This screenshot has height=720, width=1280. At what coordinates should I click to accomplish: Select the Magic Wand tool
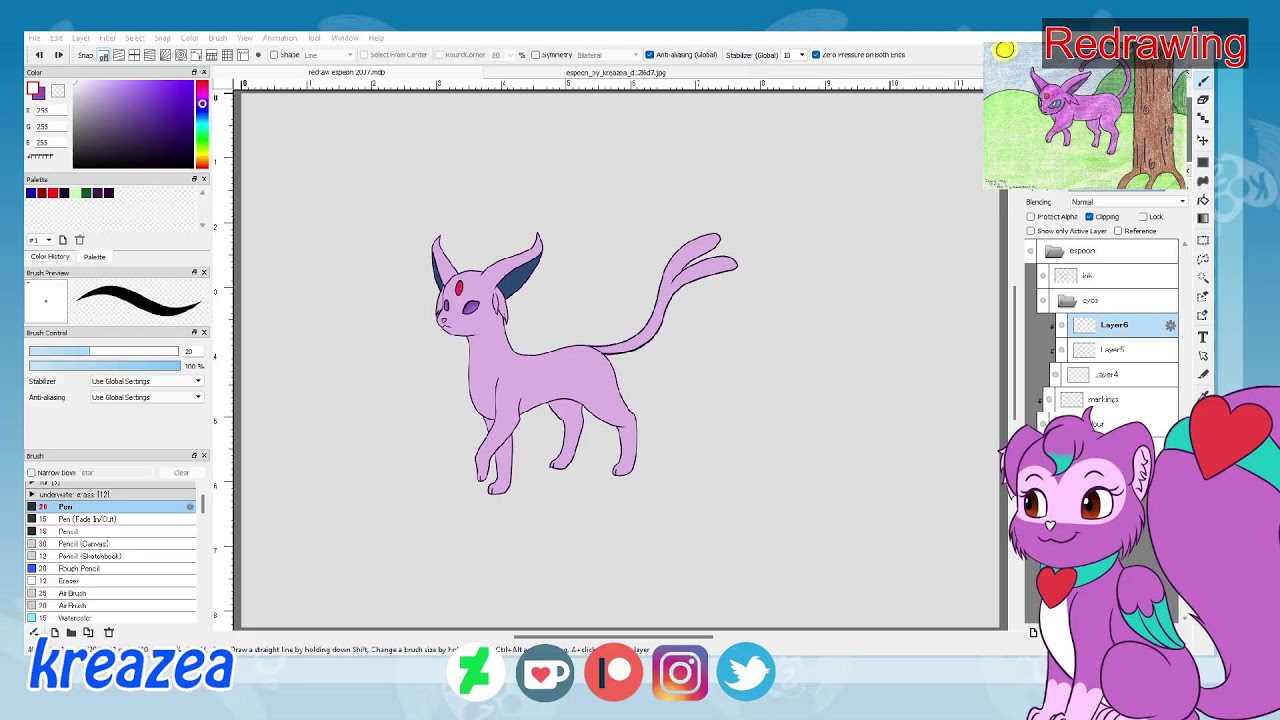point(1203,278)
